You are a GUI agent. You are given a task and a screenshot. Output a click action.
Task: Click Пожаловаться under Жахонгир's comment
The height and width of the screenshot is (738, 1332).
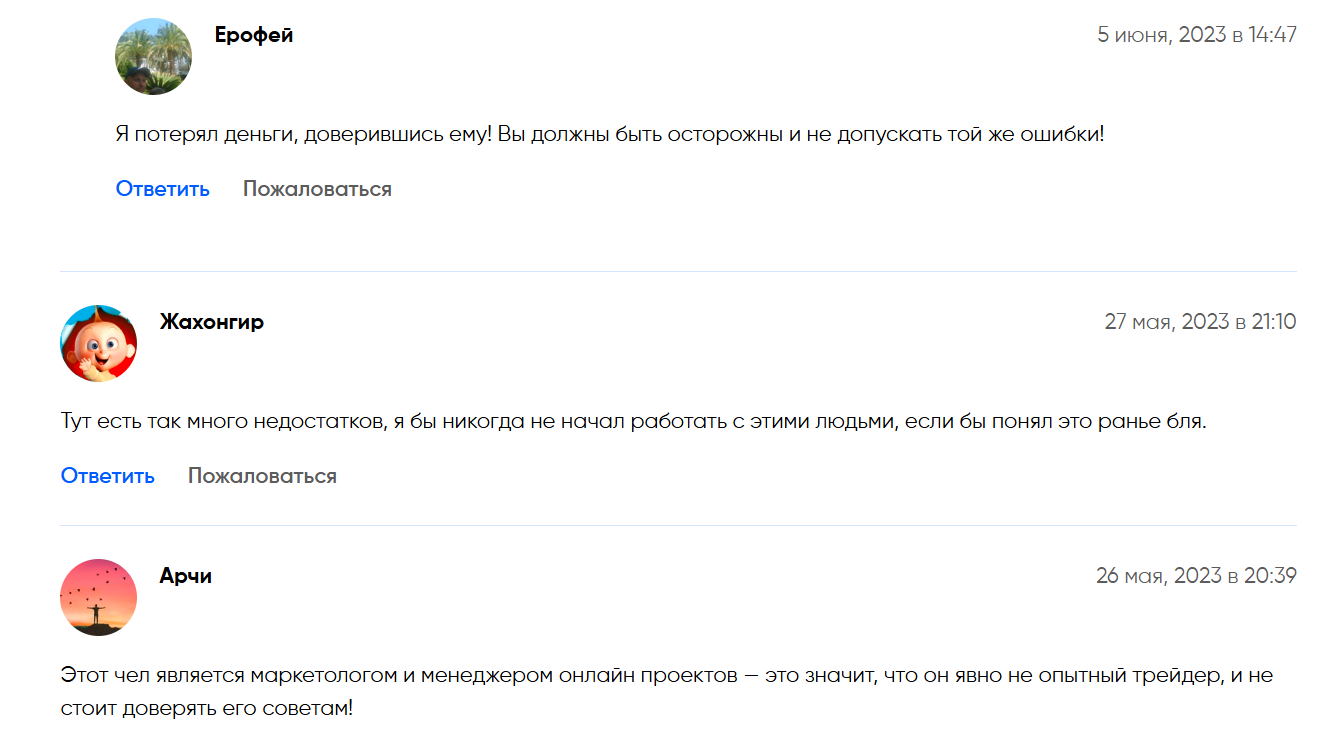(x=262, y=476)
